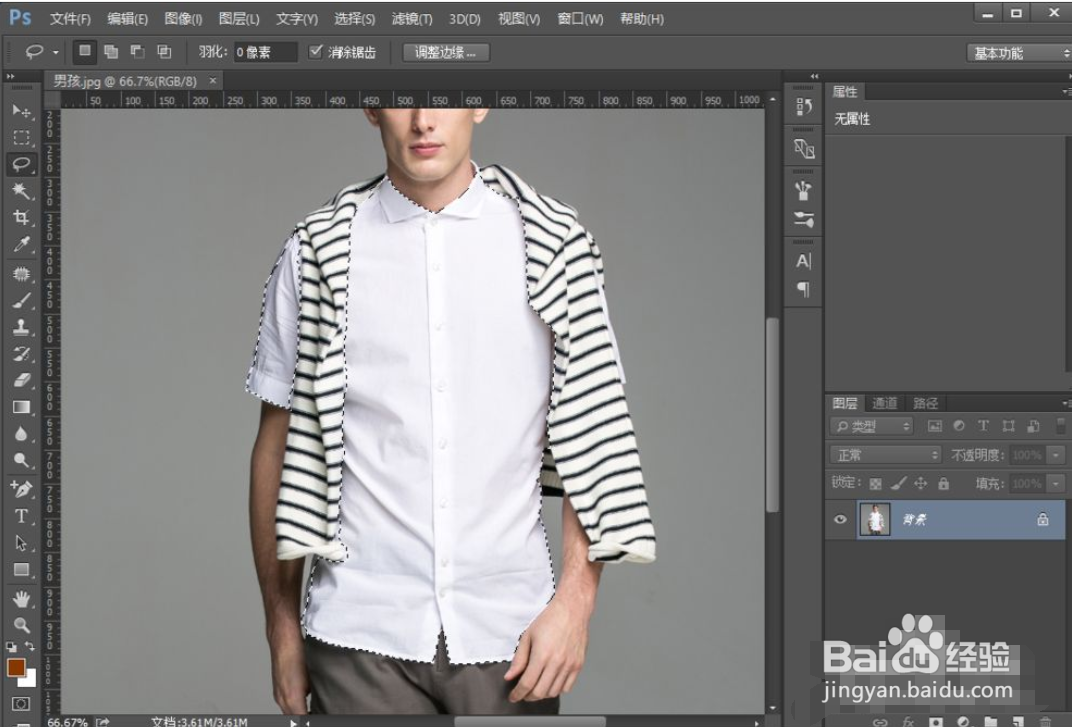Screen dimensions: 1072x727
Task: Select the Pen tool
Action: 21,489
